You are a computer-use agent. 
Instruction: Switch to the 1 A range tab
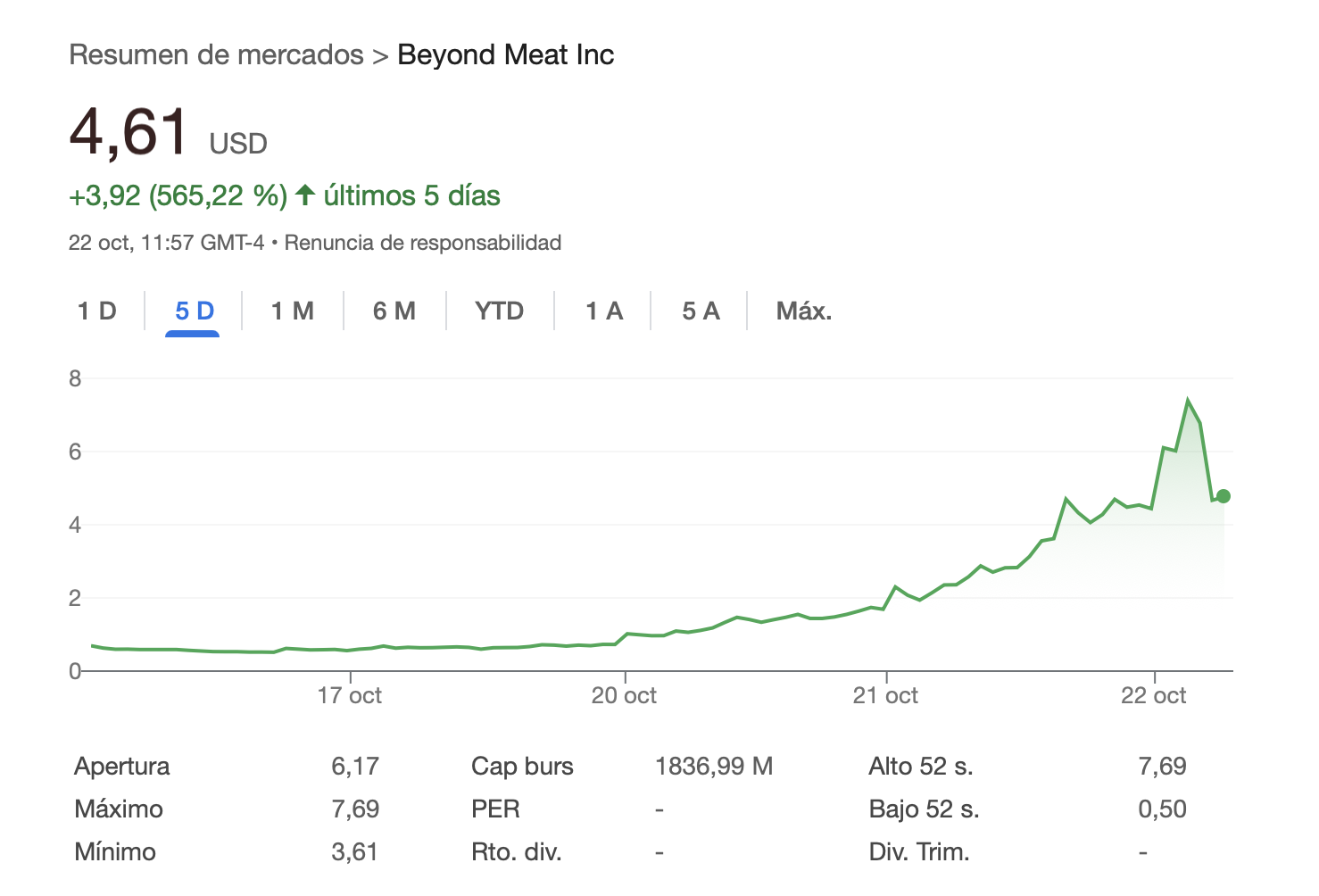coord(604,311)
